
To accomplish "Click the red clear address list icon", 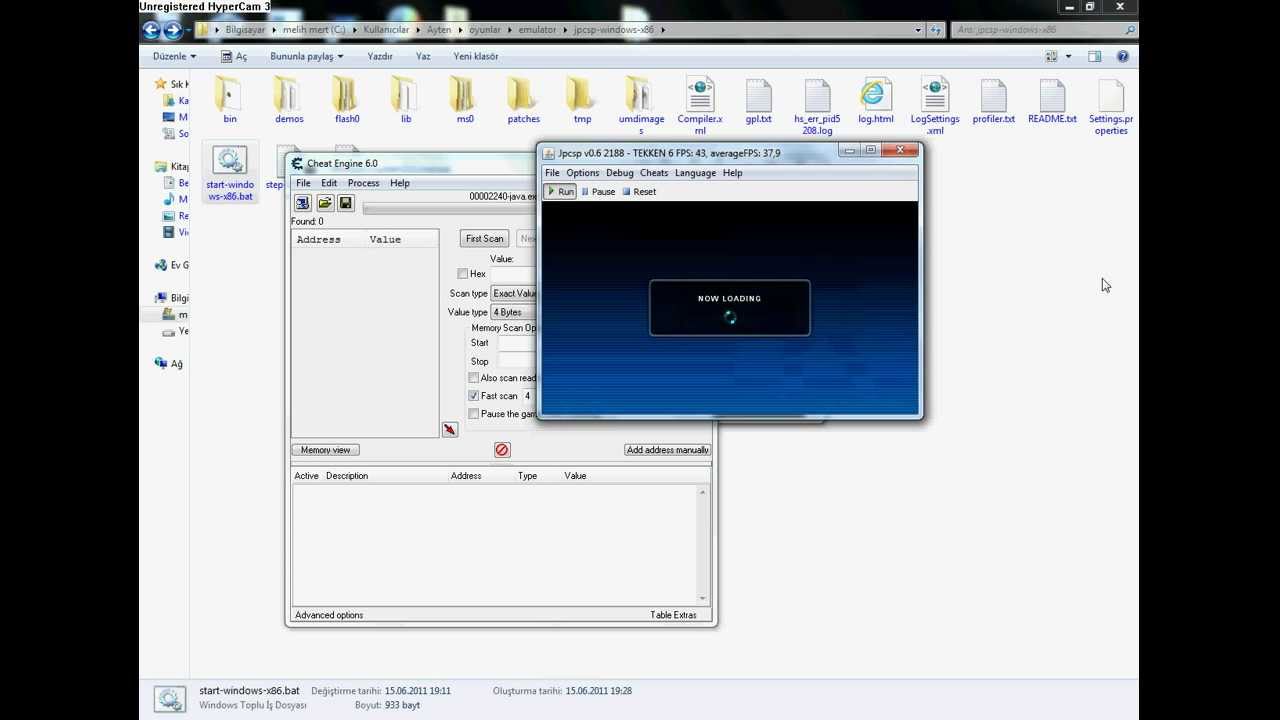I will pyautogui.click(x=502, y=450).
